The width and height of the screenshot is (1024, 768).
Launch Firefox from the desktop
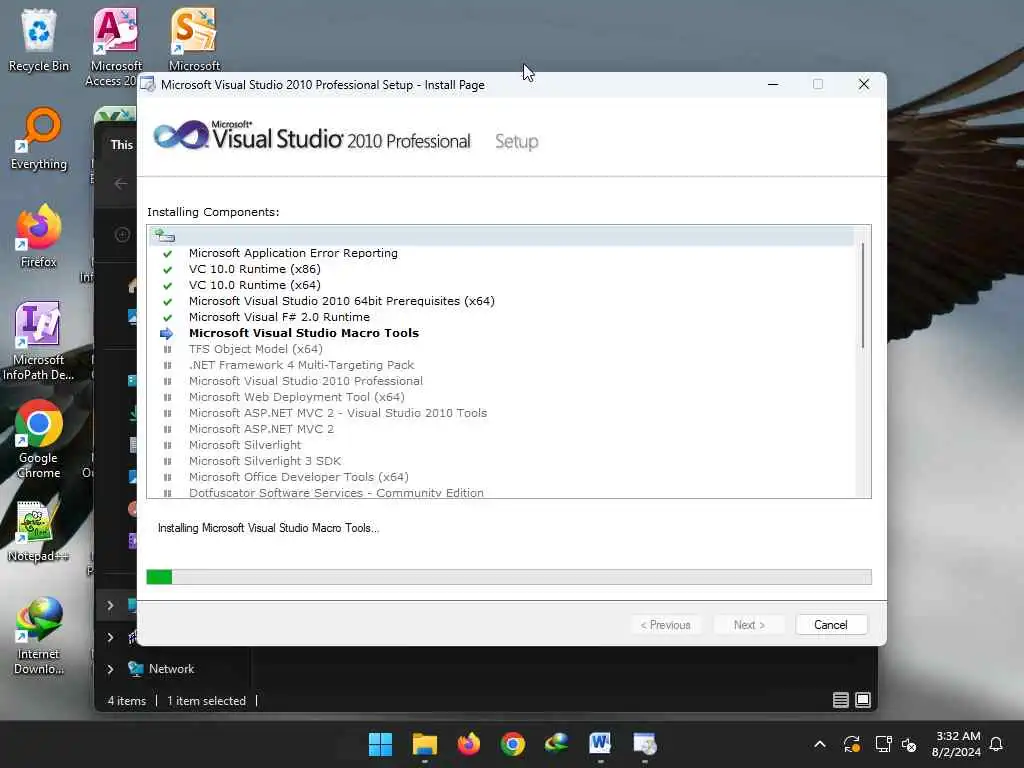[x=39, y=236]
